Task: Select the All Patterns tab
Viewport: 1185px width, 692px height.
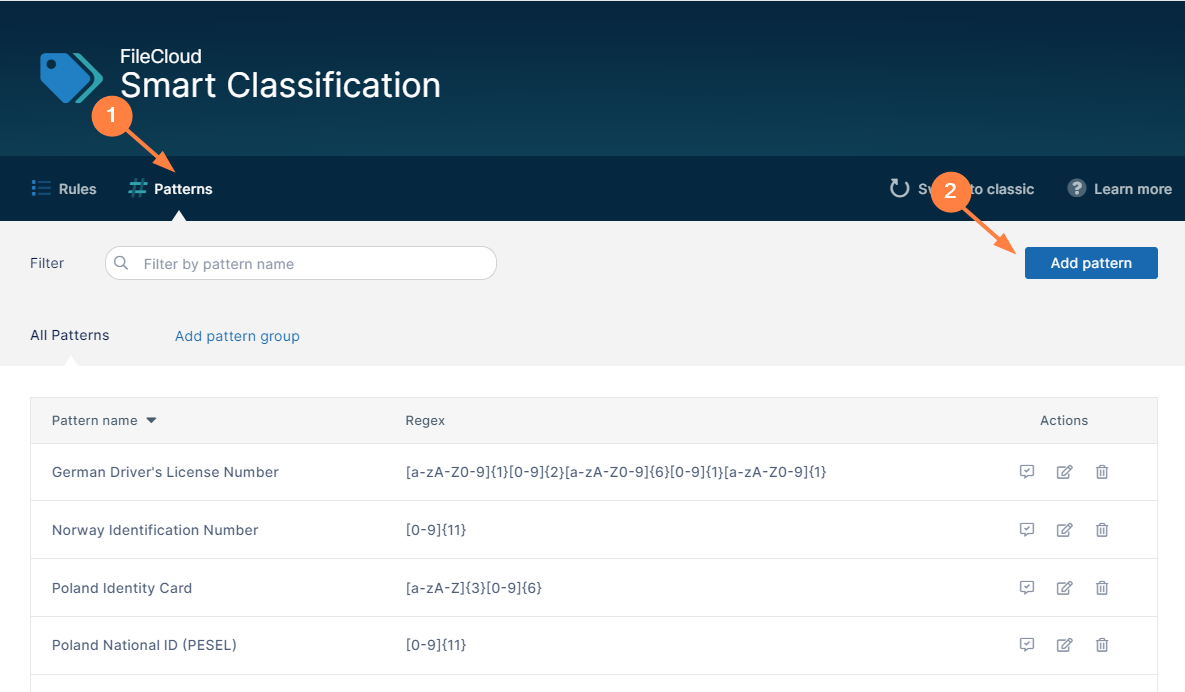Action: tap(70, 335)
